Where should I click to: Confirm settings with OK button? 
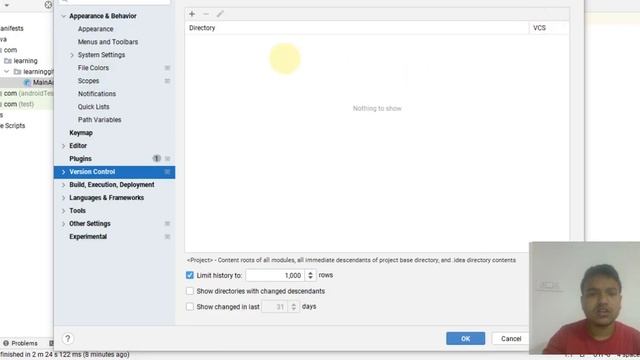tap(465, 338)
